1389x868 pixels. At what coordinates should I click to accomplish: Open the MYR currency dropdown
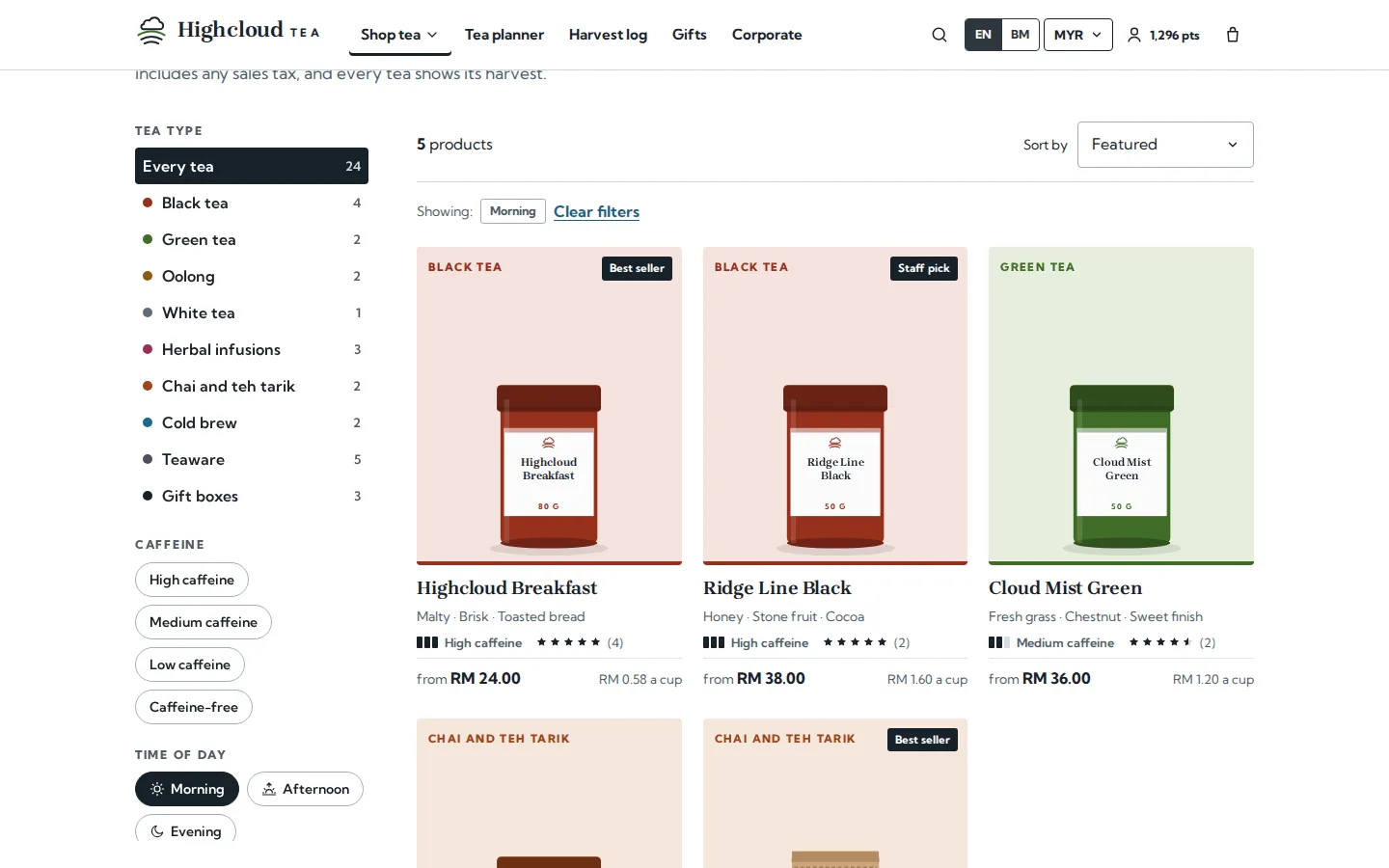coord(1077,35)
